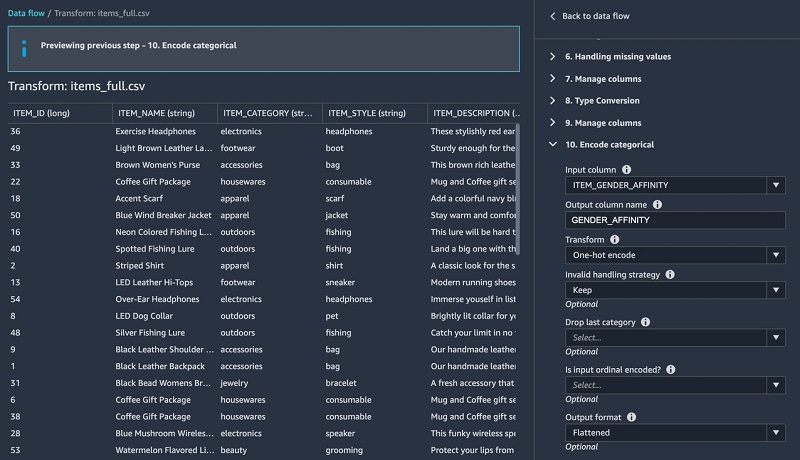Click the Data flow breadcrumb link

click(26, 13)
